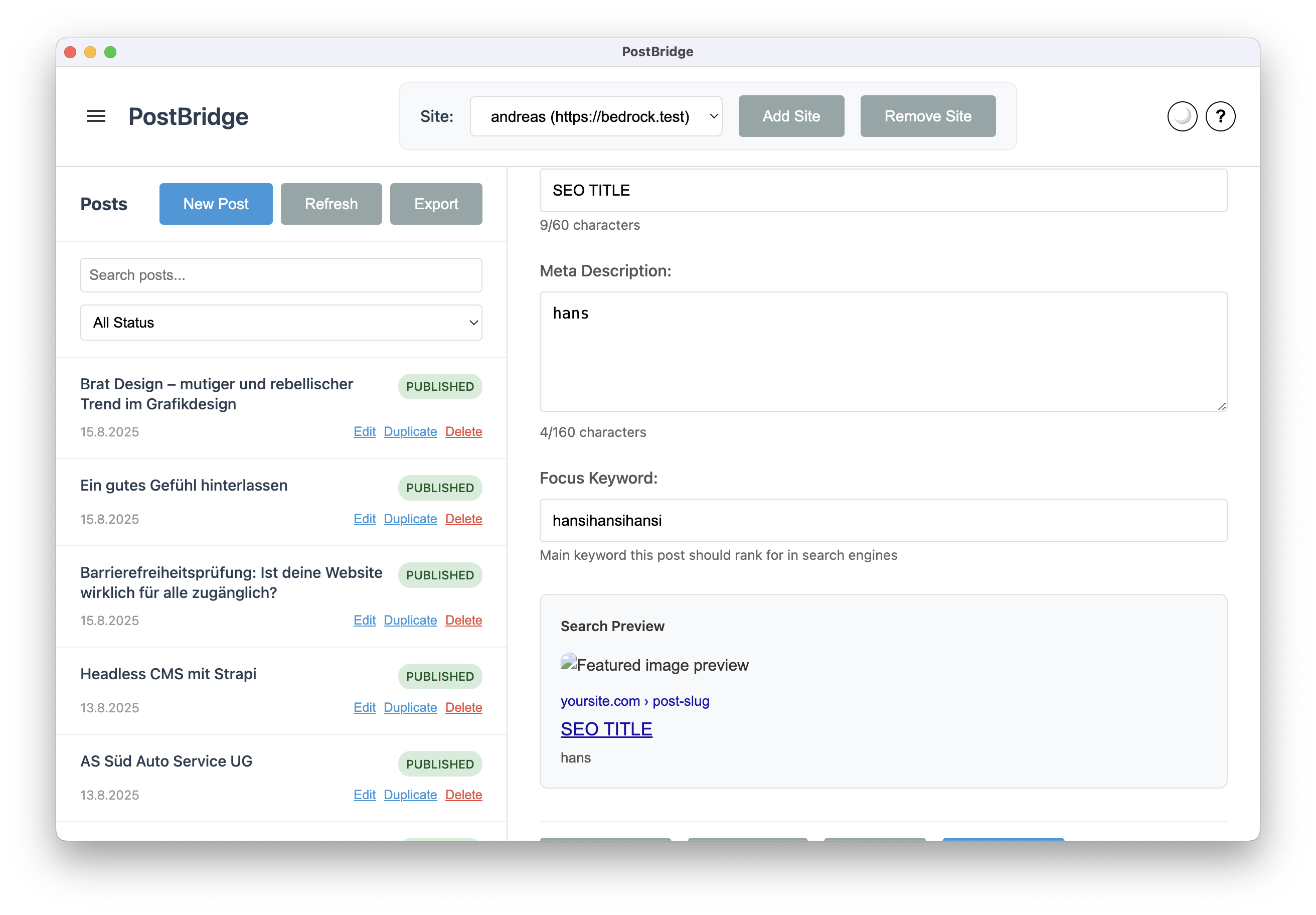
Task: Open the hamburger menu icon
Action: click(96, 116)
